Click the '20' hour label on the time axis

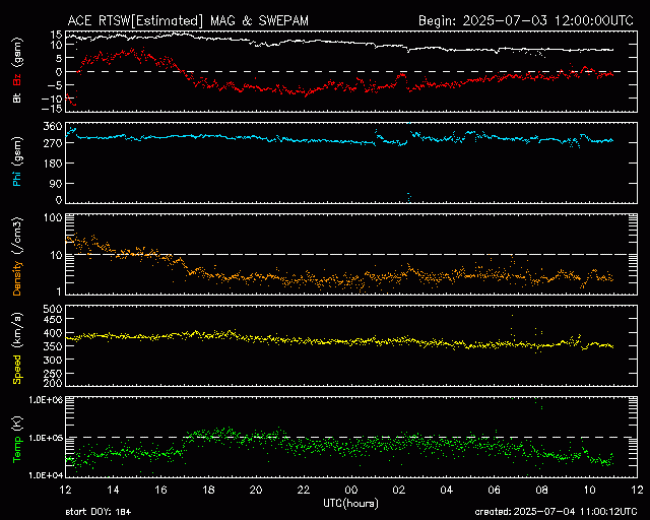tap(256, 490)
